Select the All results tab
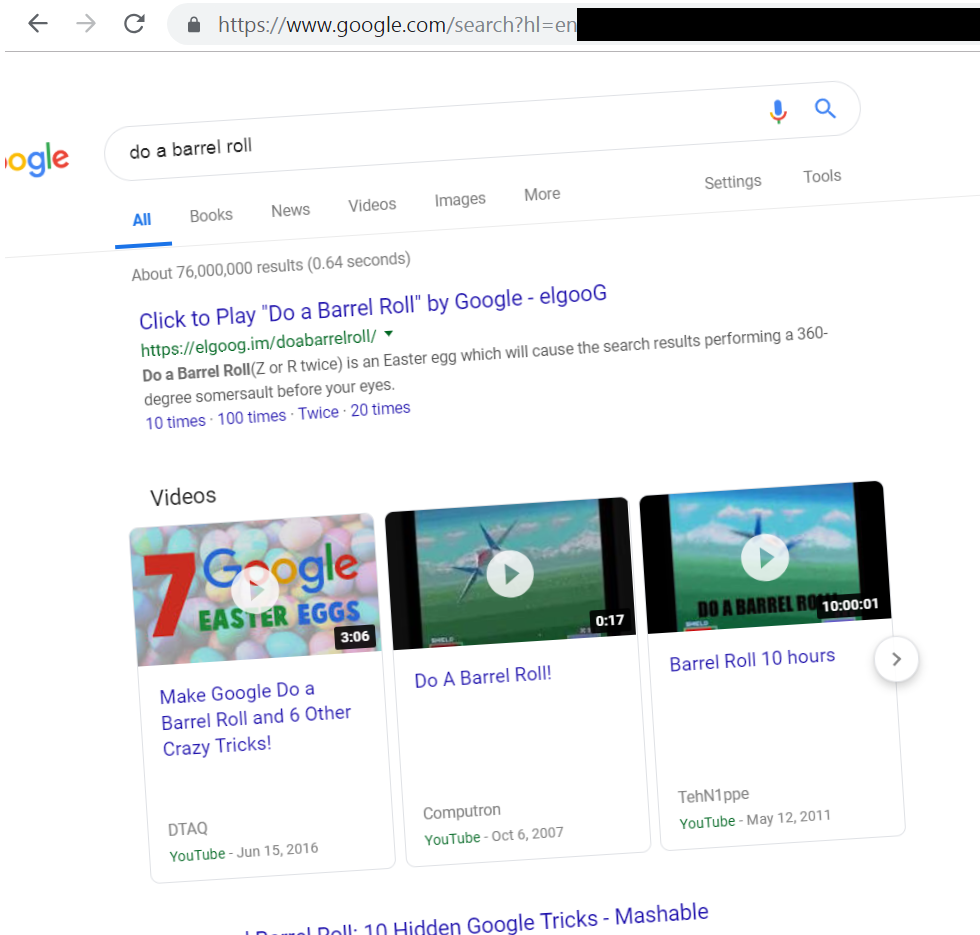This screenshot has width=980, height=935. (142, 220)
